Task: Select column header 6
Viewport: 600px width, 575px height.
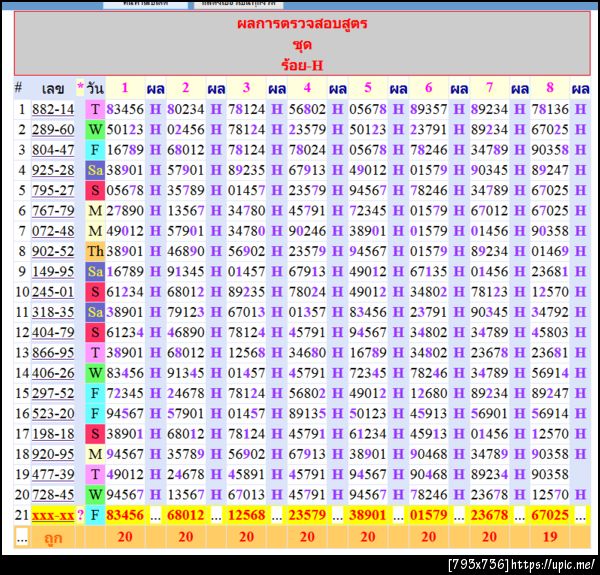Action: [429, 88]
